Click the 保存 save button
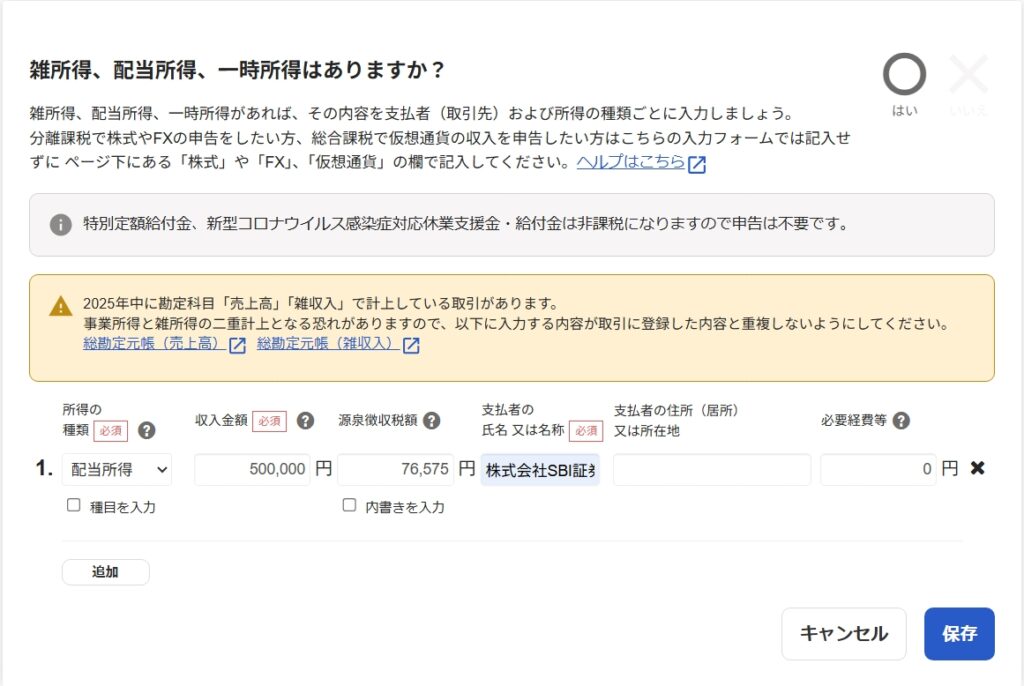Screen dimensions: 1024x686 [x=959, y=634]
